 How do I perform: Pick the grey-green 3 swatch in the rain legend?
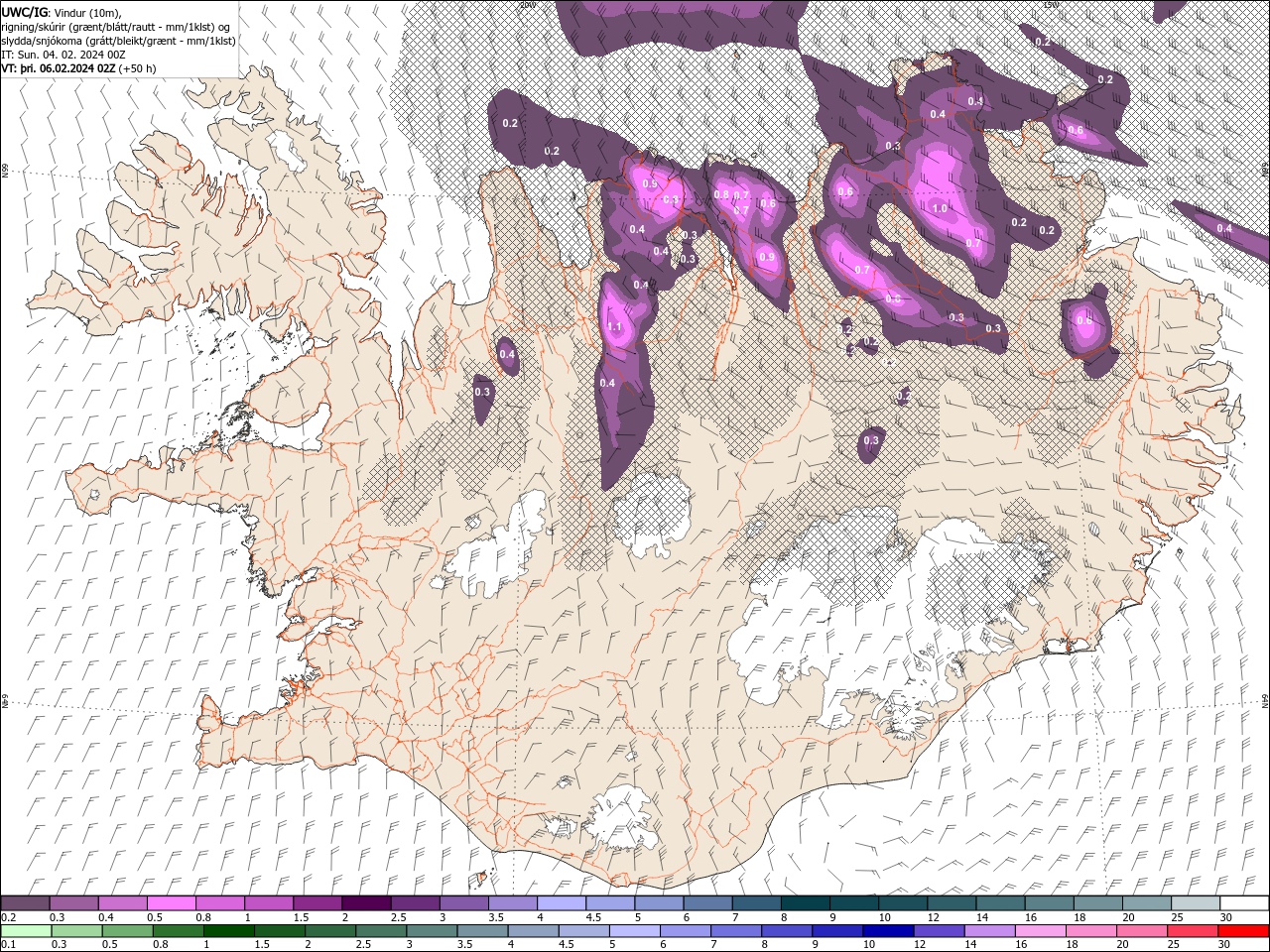point(434,931)
